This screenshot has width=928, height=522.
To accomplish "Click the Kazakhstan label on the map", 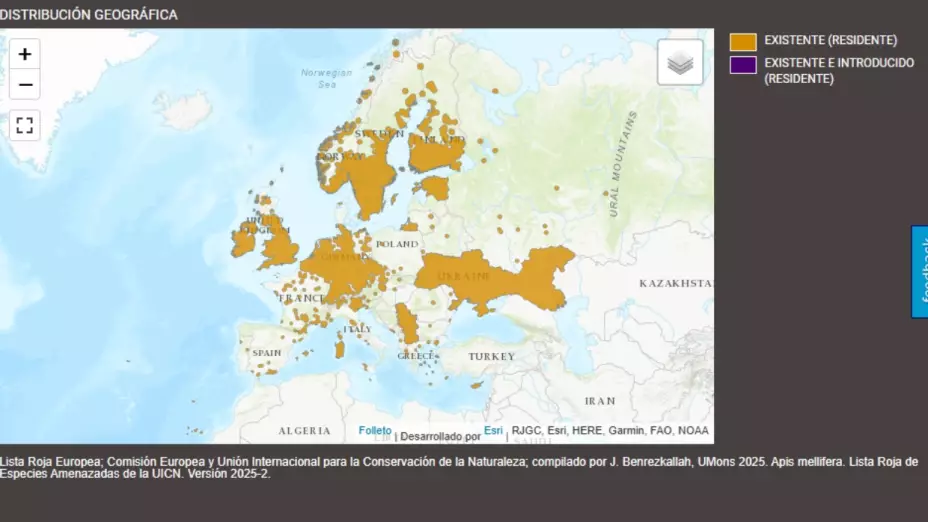I will pos(675,283).
